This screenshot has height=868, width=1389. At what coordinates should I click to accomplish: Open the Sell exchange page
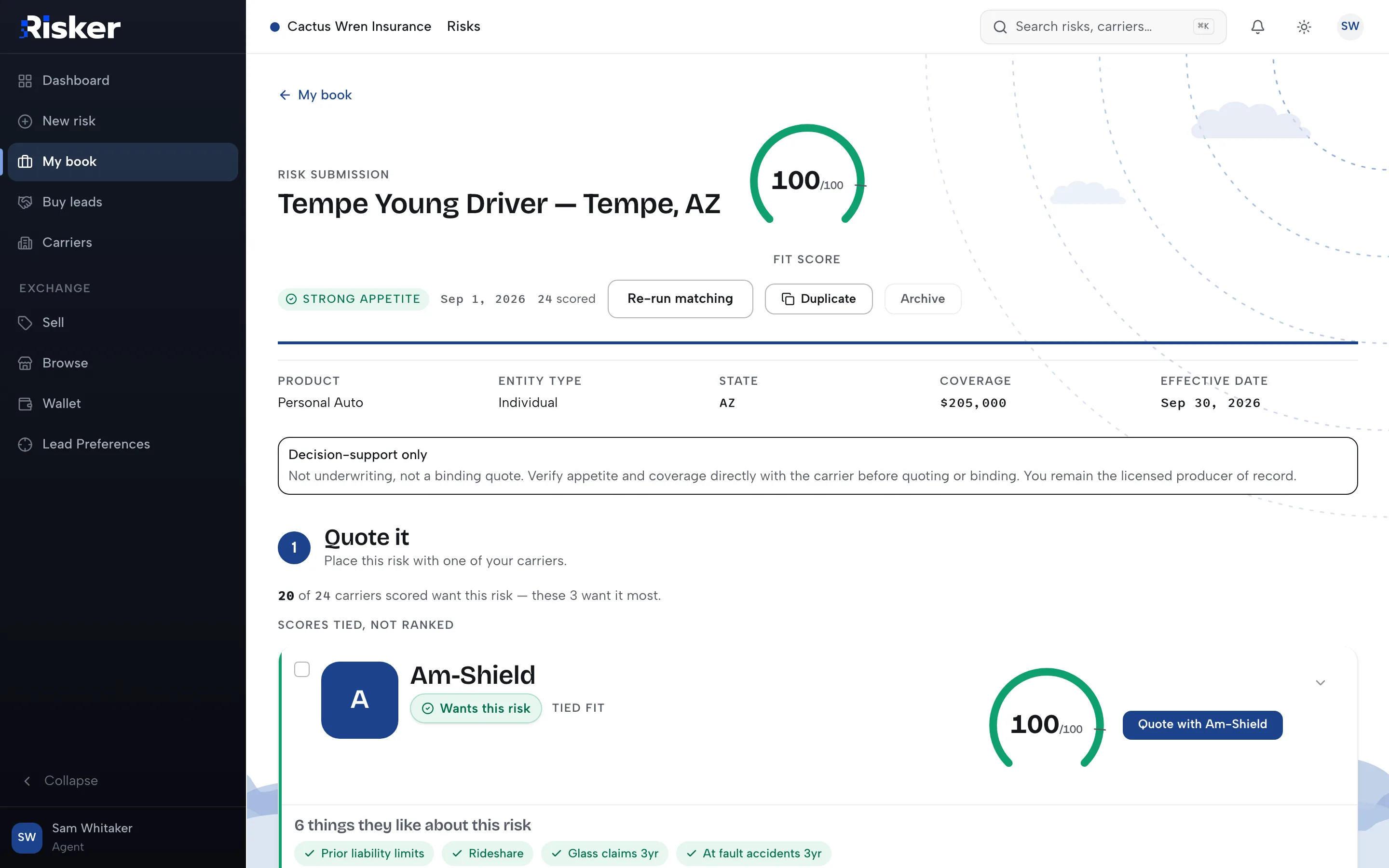pos(123,323)
